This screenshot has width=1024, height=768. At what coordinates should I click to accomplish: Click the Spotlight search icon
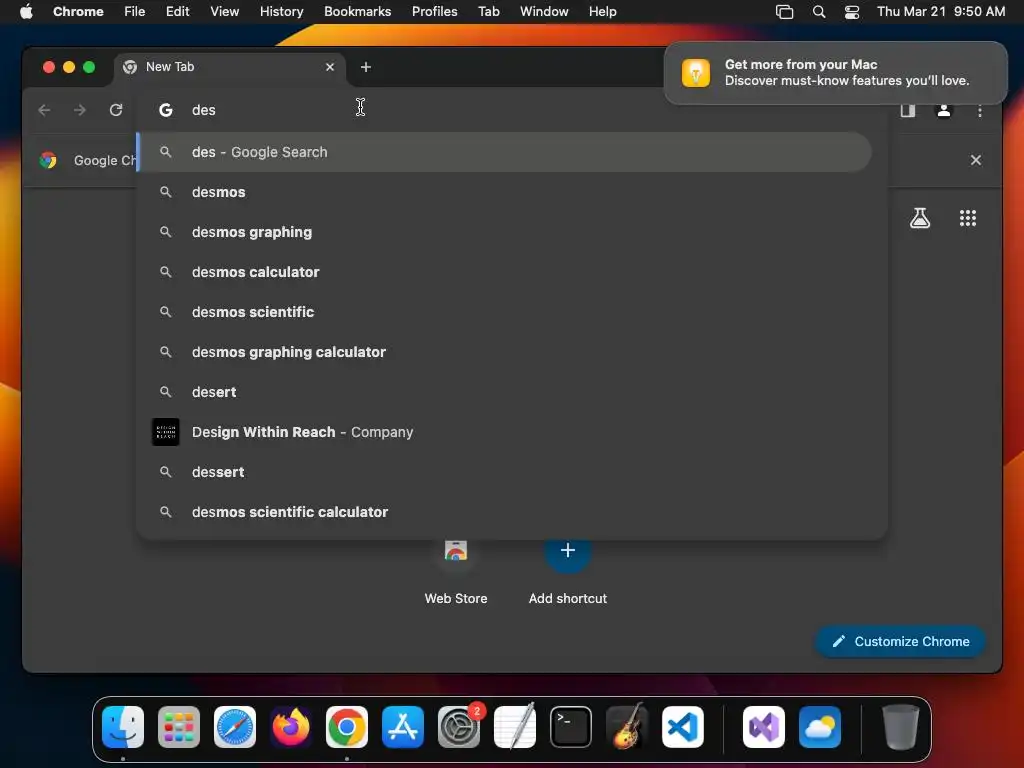point(819,12)
